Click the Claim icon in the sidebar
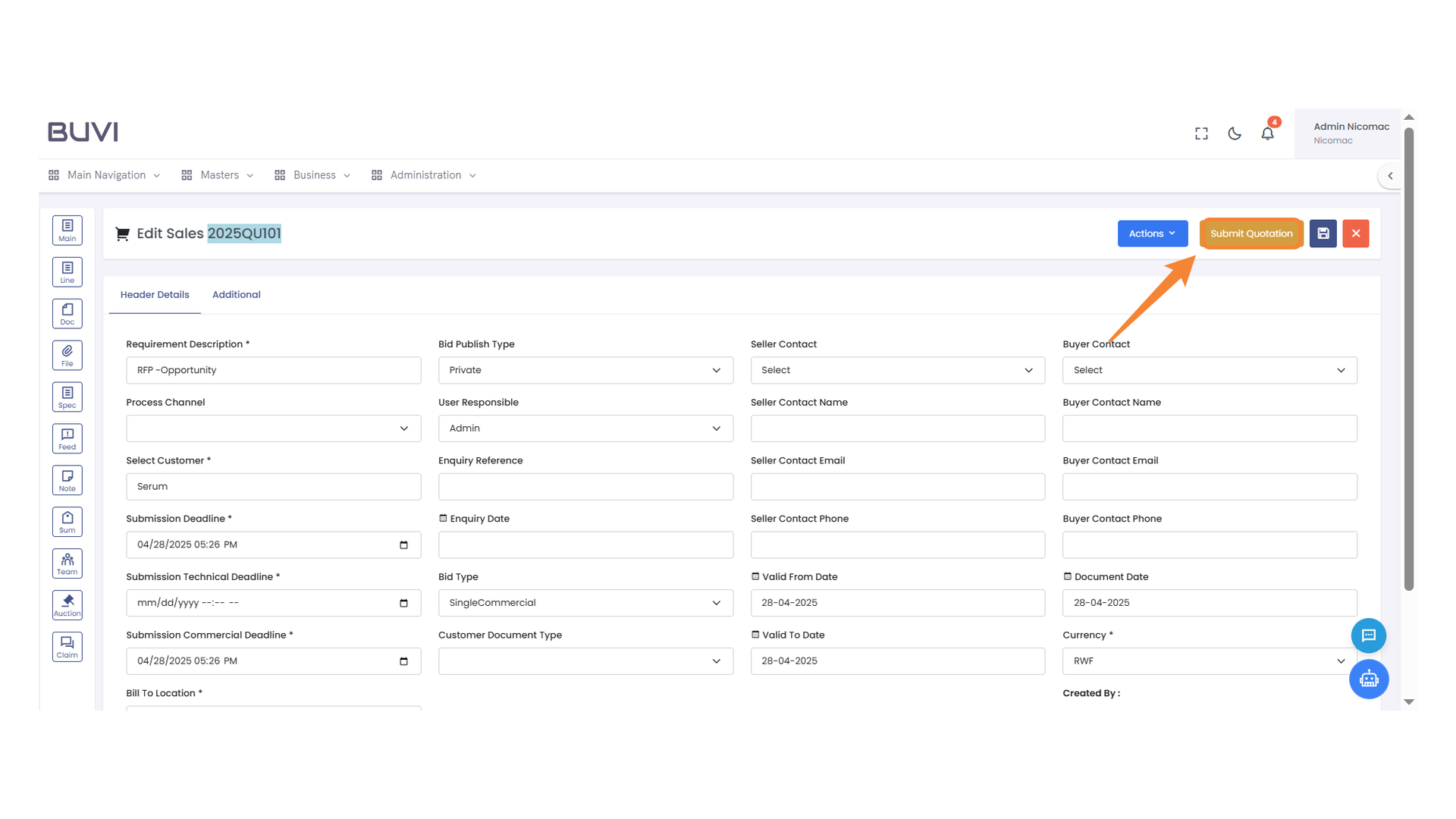The width and height of the screenshot is (1456, 819). [67, 646]
